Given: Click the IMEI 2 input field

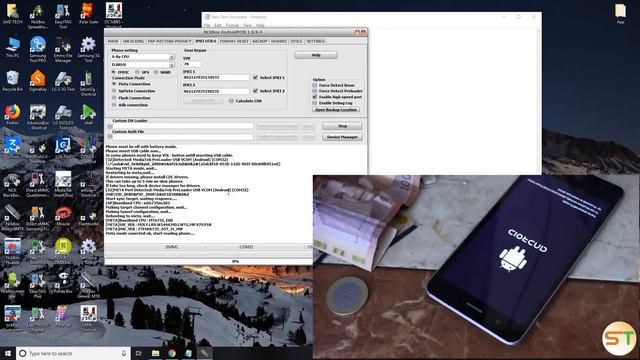Looking at the screenshot, I should [216, 91].
